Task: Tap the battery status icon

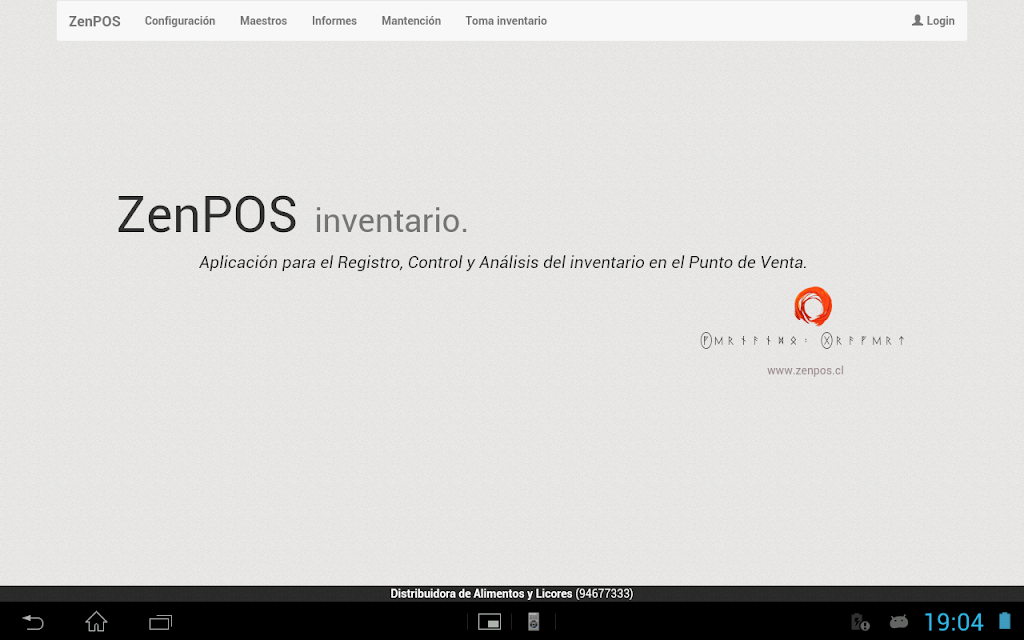Action: [1005, 620]
